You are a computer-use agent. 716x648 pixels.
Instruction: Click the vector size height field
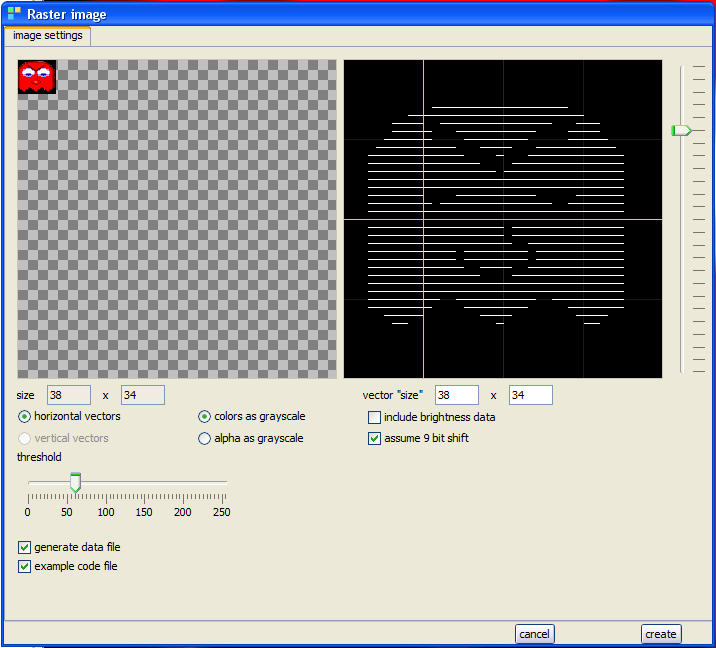coord(530,395)
